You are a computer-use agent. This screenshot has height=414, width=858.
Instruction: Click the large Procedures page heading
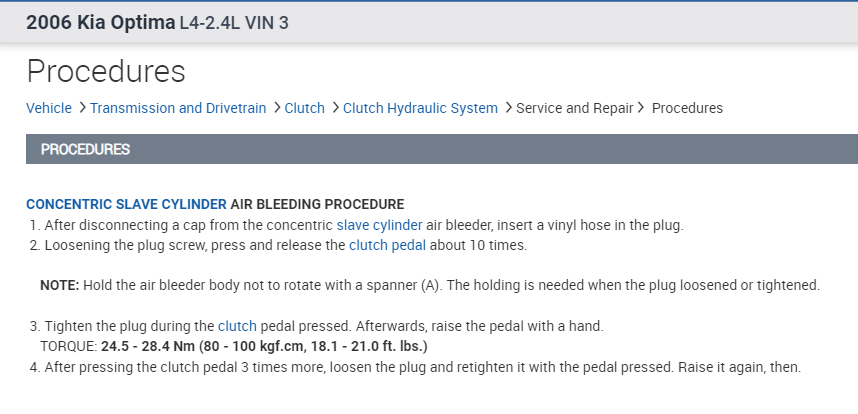pos(106,71)
